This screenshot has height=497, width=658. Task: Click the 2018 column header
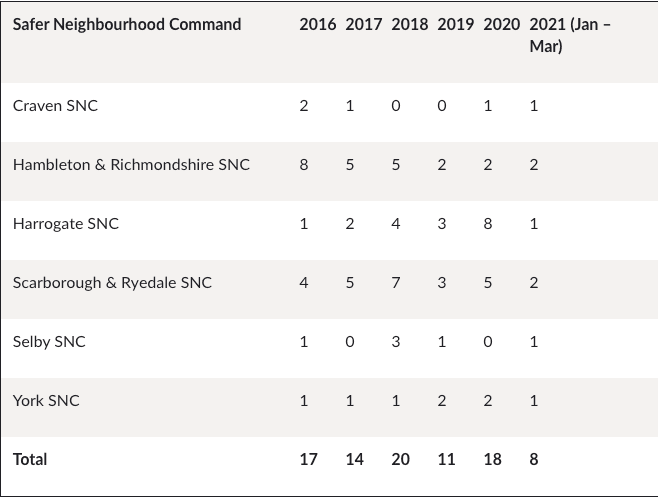410,24
